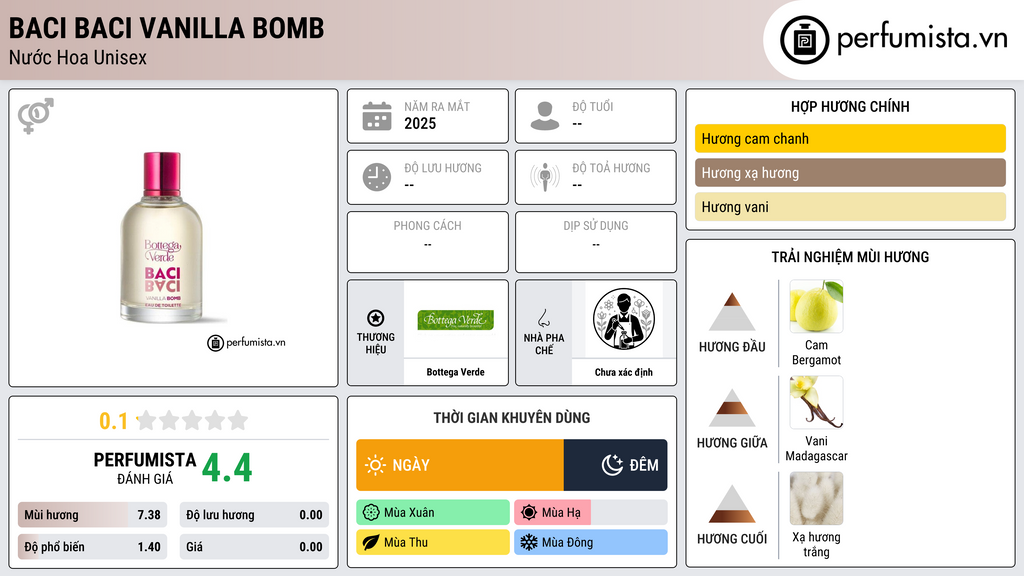The width and height of the screenshot is (1024, 576).
Task: Click the Vani Madagascar note image
Action: (816, 402)
